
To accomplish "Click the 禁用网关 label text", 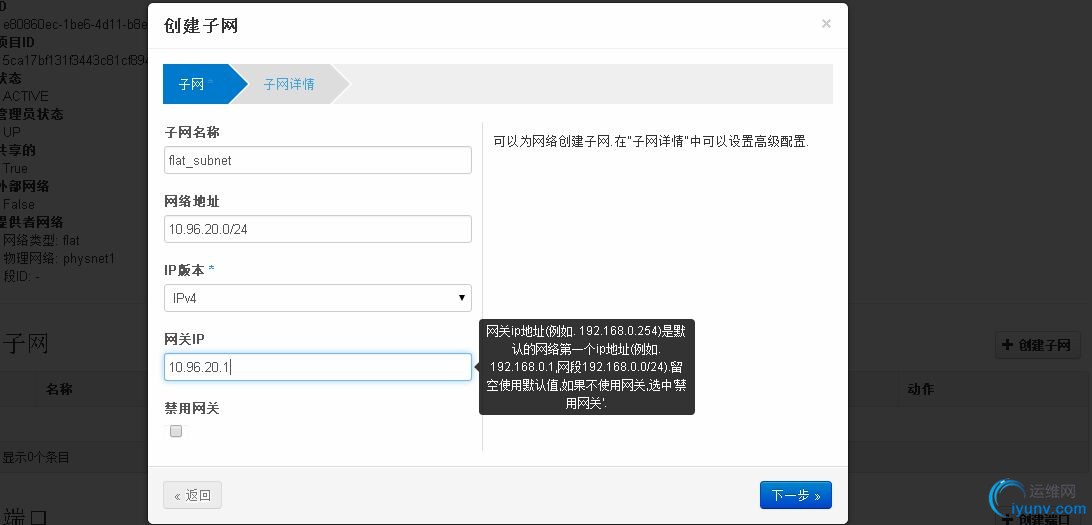I will click(x=192, y=408).
